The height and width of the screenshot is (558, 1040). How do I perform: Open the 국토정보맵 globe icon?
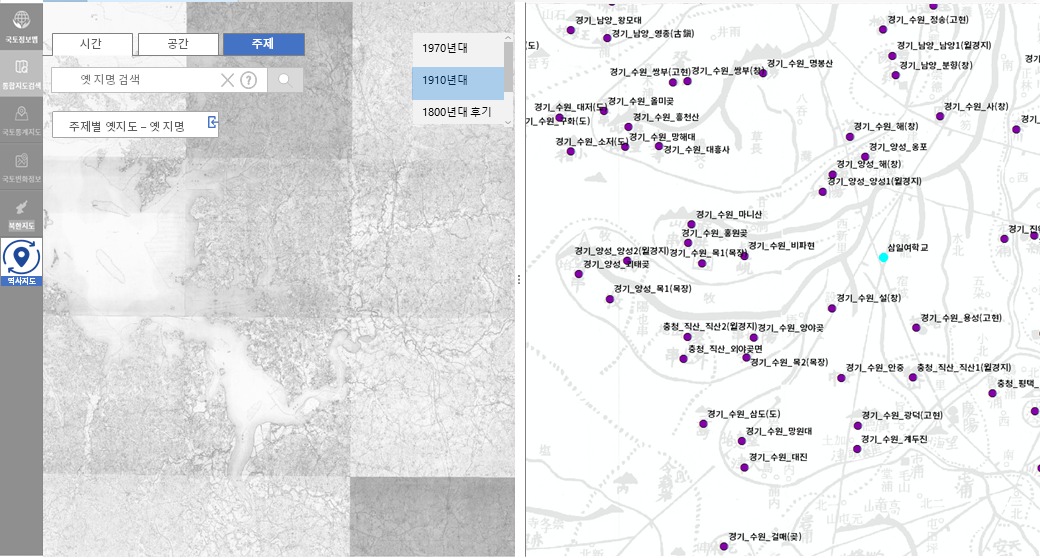click(21, 24)
